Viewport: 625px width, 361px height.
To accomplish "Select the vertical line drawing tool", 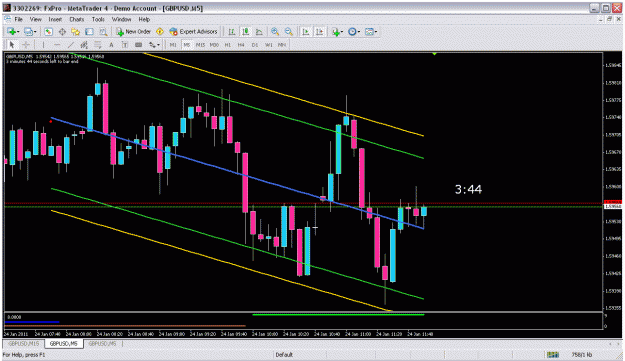I will point(43,45).
